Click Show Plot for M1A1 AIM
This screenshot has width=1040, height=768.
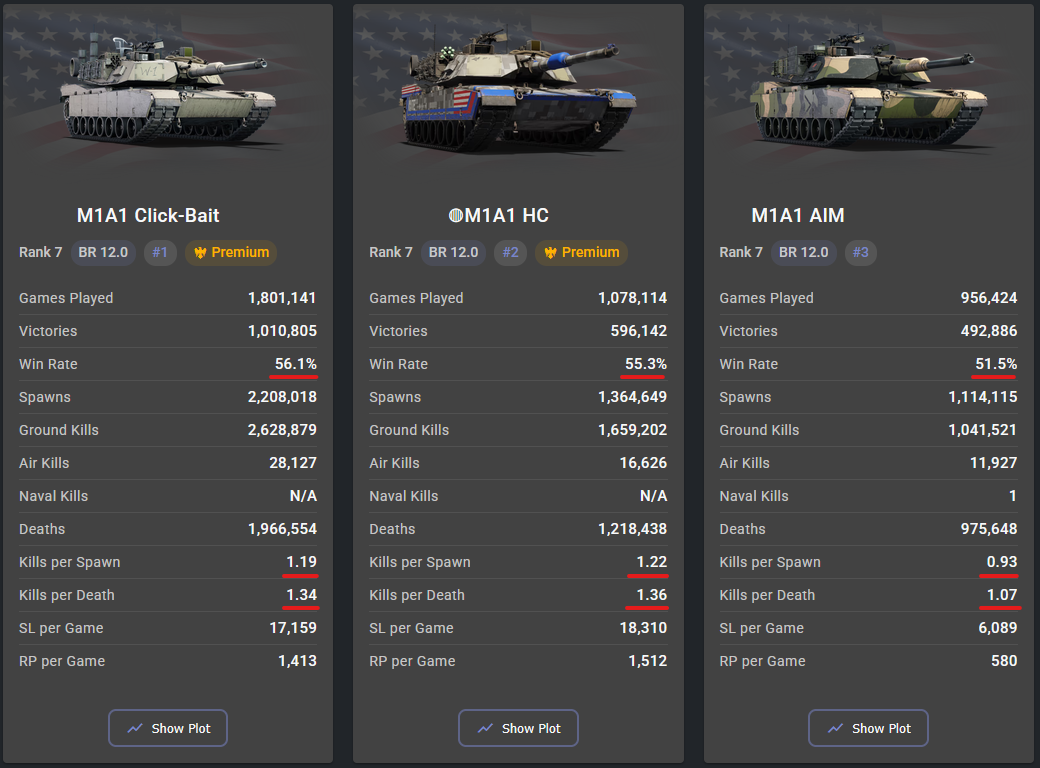coord(868,728)
